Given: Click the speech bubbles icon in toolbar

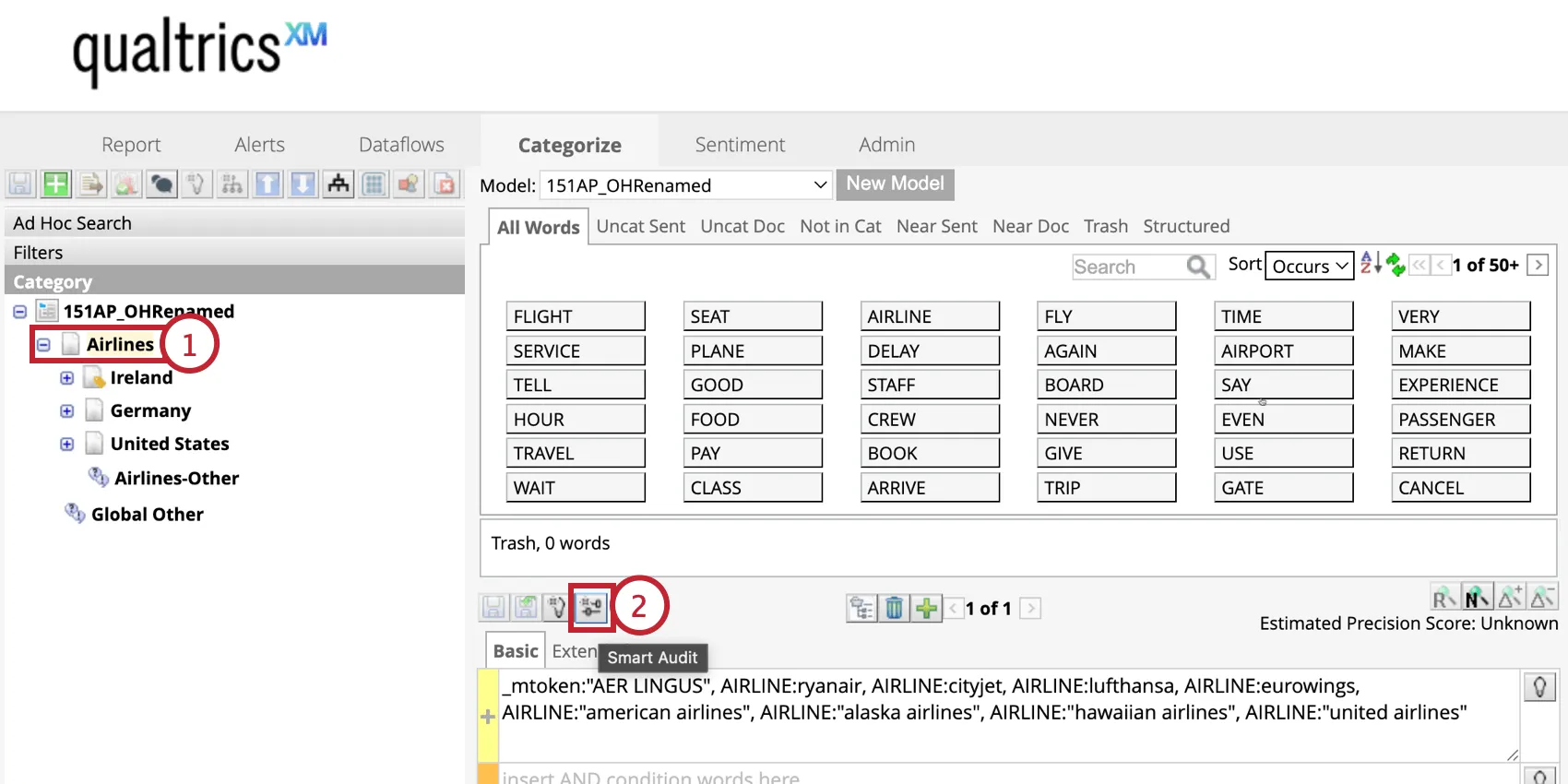Looking at the screenshot, I should (x=161, y=184).
